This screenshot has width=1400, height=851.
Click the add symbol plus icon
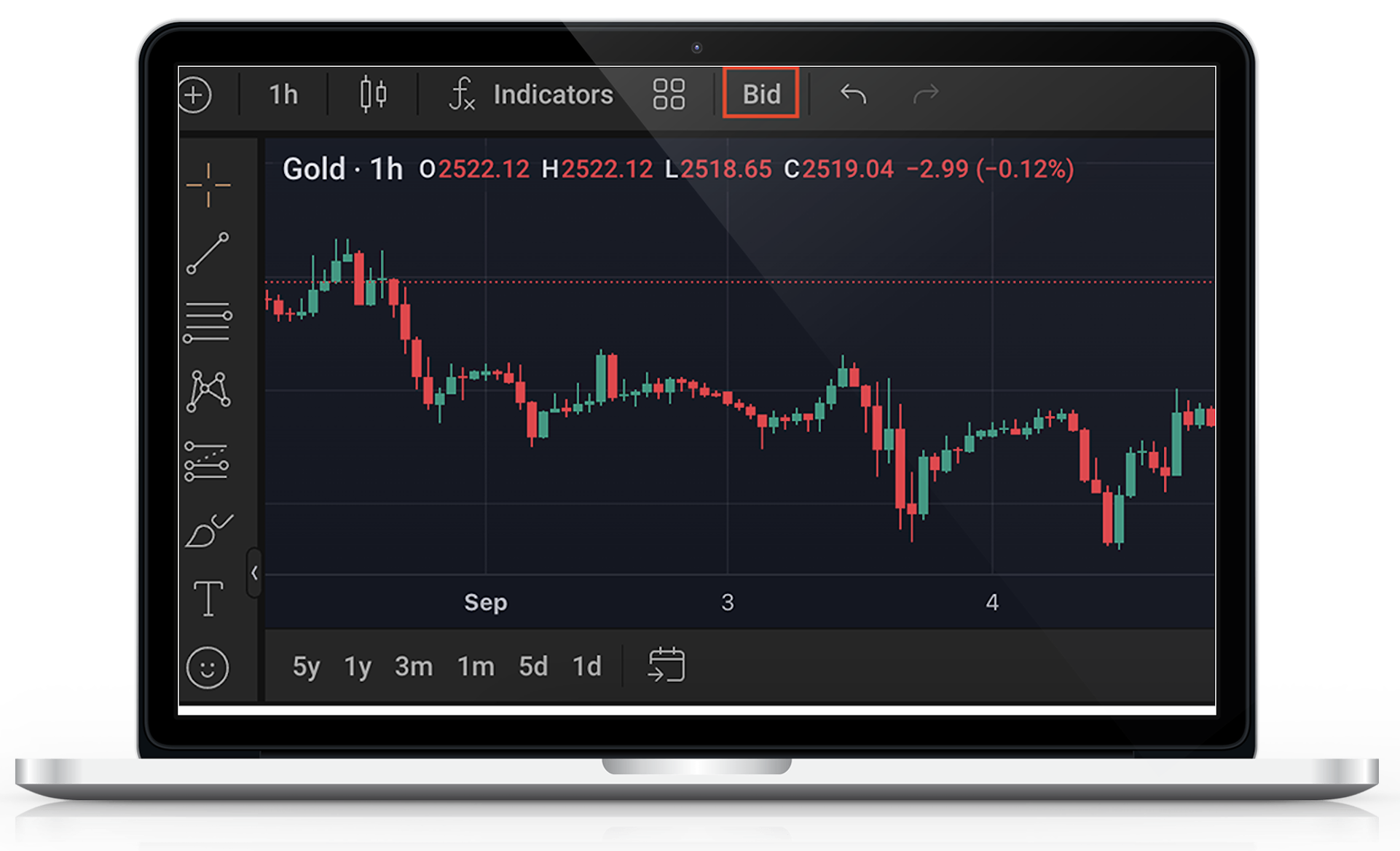click(195, 95)
